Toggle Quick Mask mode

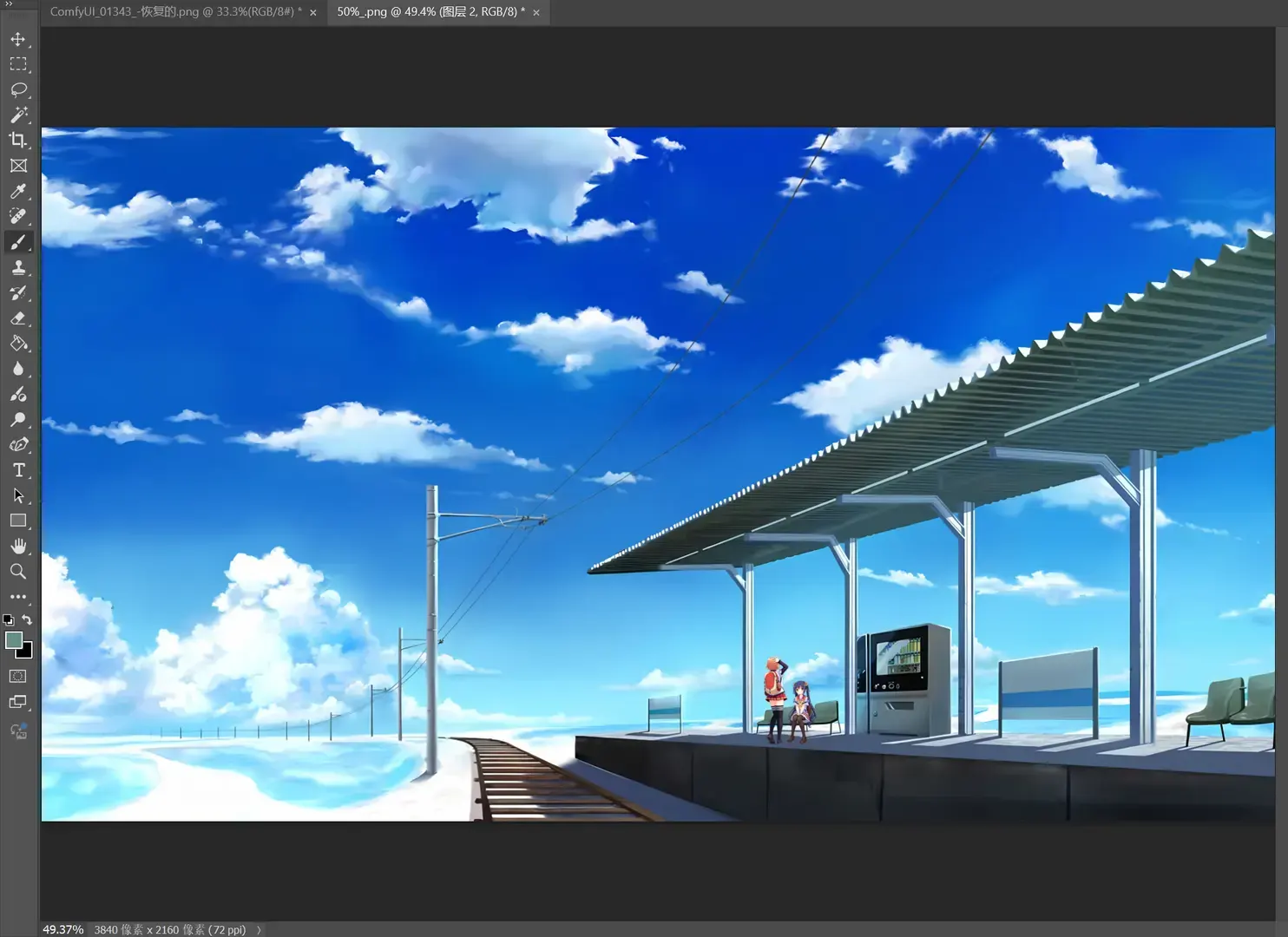tap(18, 676)
